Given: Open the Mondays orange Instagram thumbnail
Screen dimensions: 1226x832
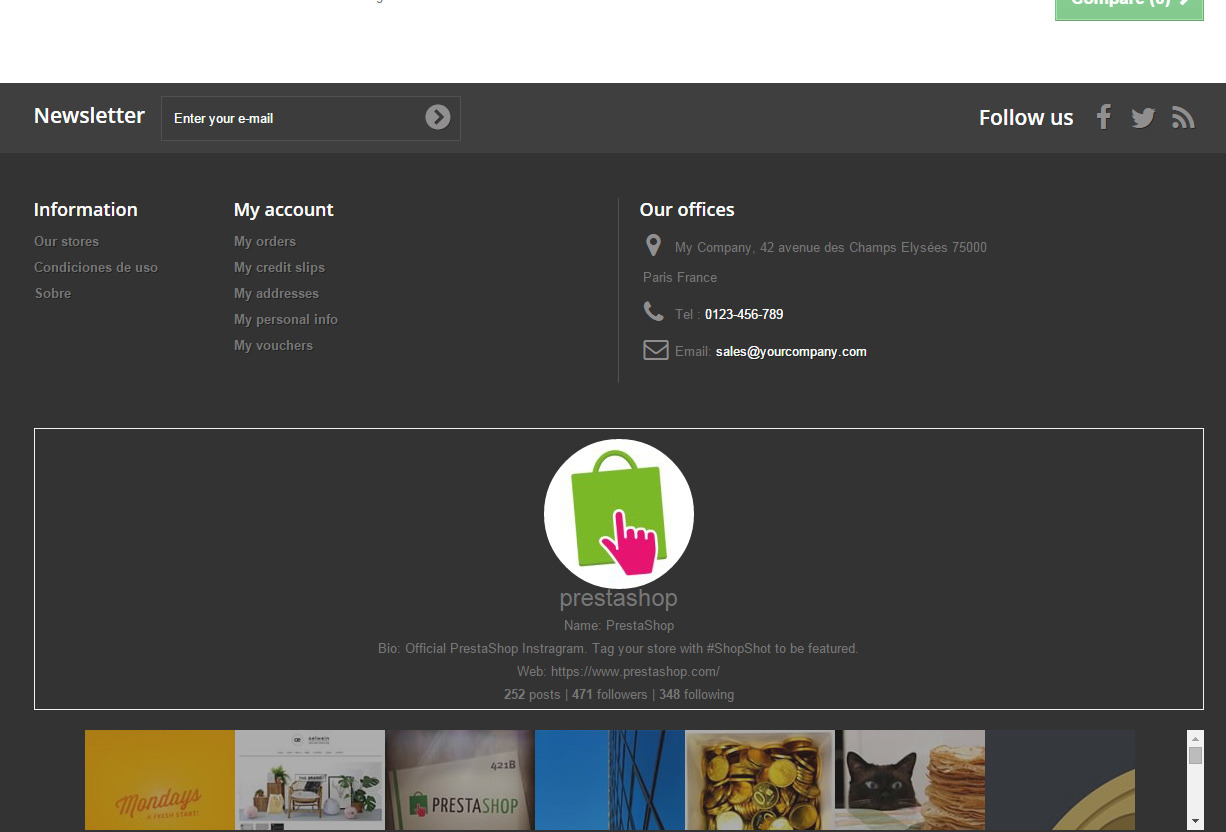Looking at the screenshot, I should tap(160, 780).
